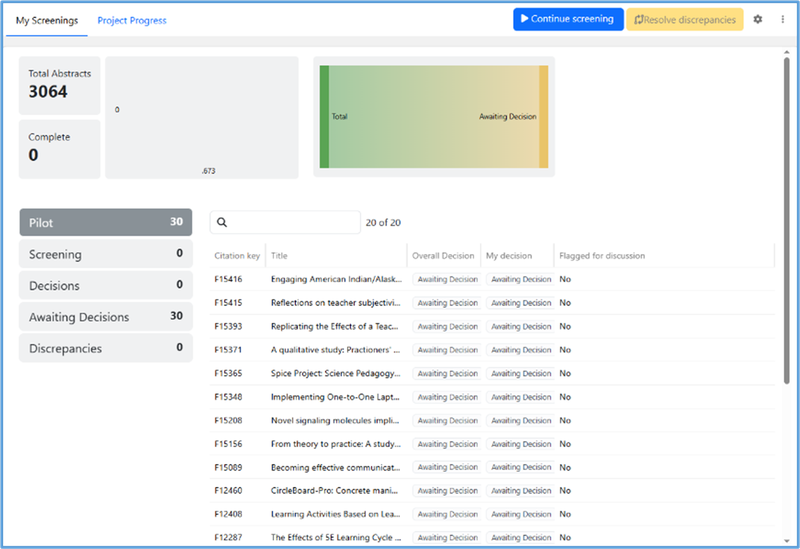The height and width of the screenshot is (549, 800).
Task: Click Overall Decision badge for F15208
Action: 447,420
